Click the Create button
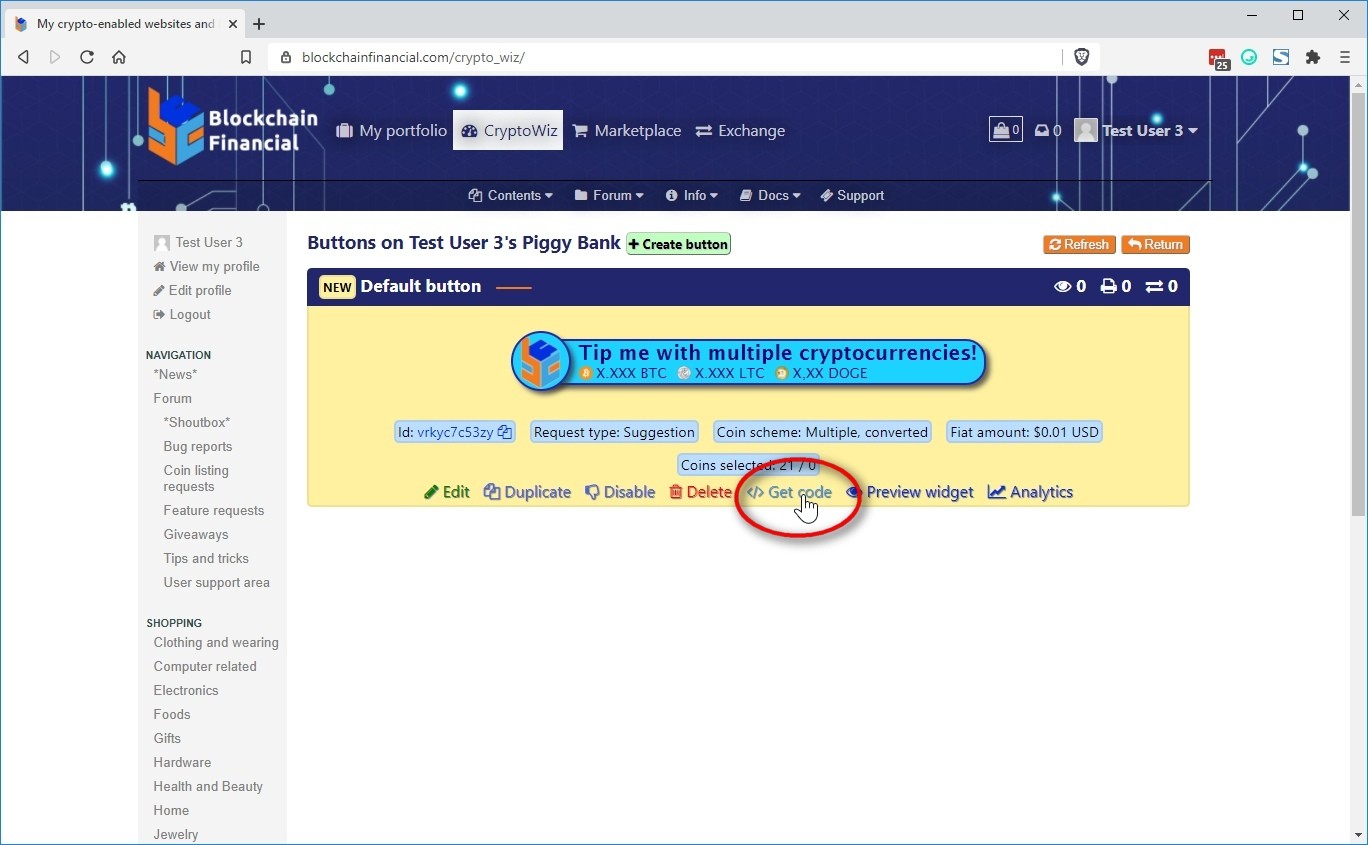This screenshot has height=845, width=1368. [678, 244]
